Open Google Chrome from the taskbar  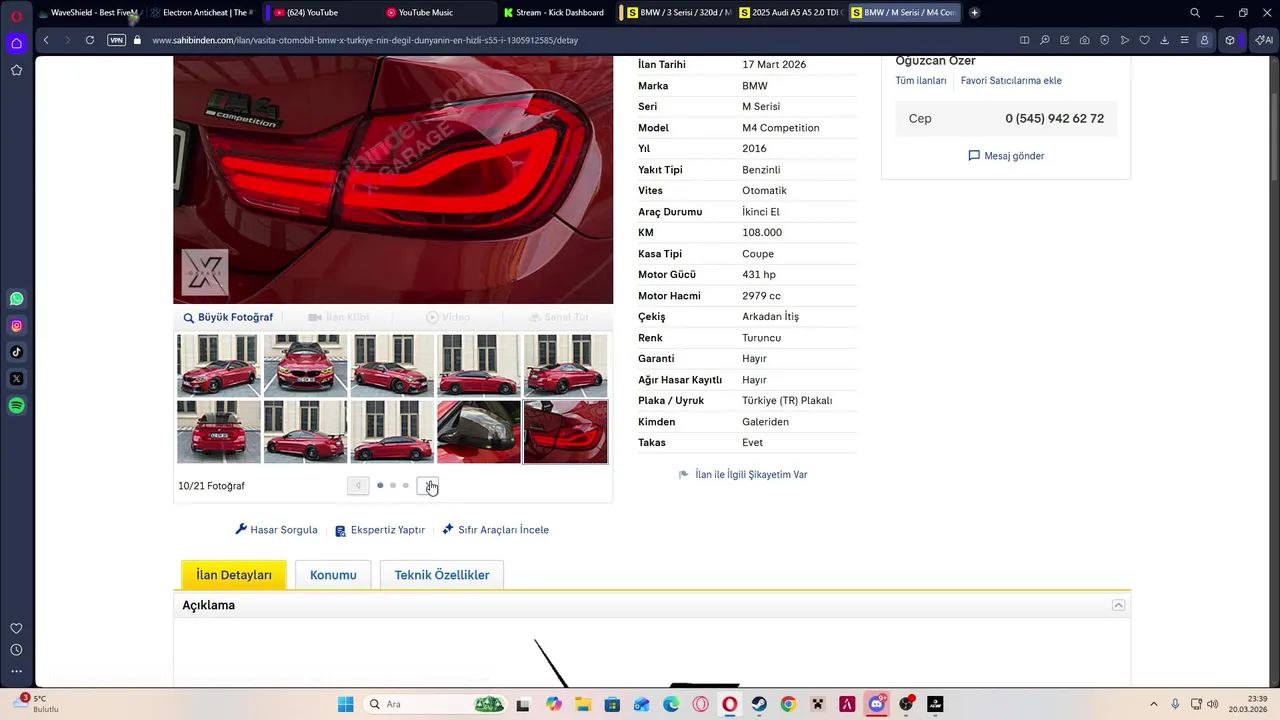pyautogui.click(x=788, y=704)
